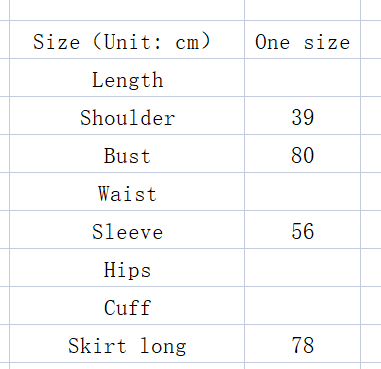Screen dimensions: 381x369
Task: Click the Hips label cell
Action: [127, 268]
